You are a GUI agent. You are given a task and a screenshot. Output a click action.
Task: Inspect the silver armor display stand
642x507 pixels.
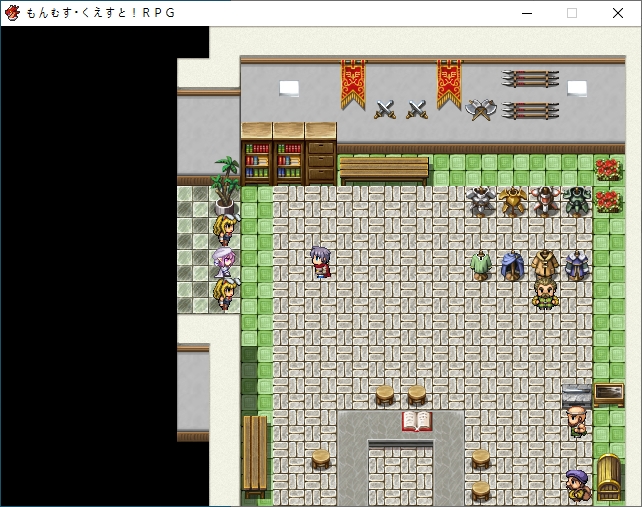pos(481,201)
